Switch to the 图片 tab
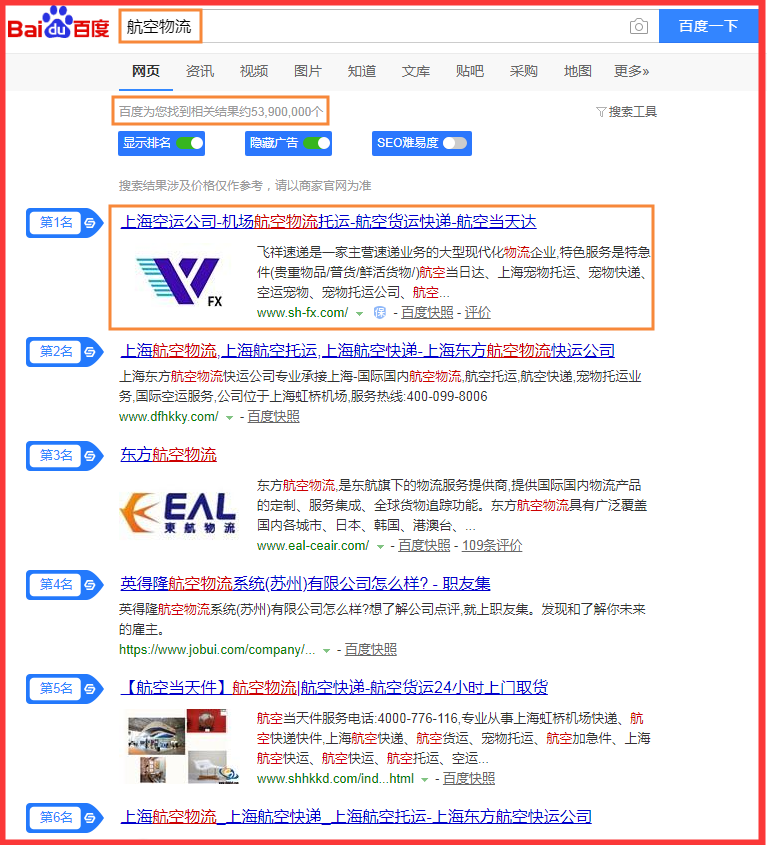Image resolution: width=767 pixels, height=845 pixels. (307, 71)
